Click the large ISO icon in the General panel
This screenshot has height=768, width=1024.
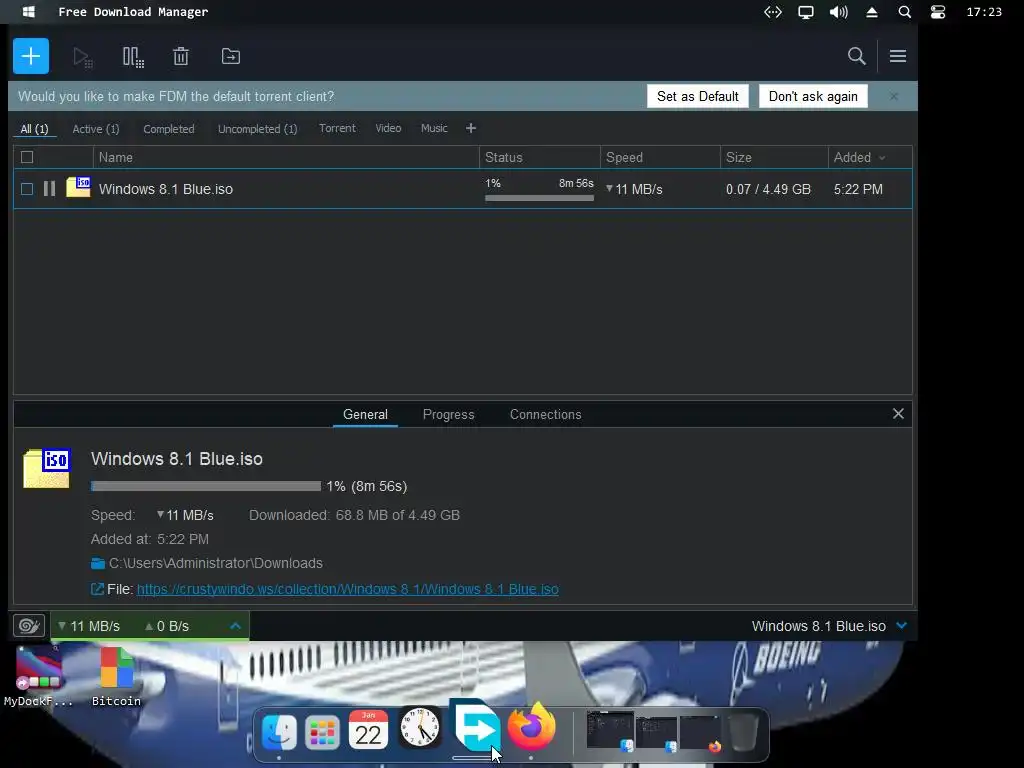[46, 468]
